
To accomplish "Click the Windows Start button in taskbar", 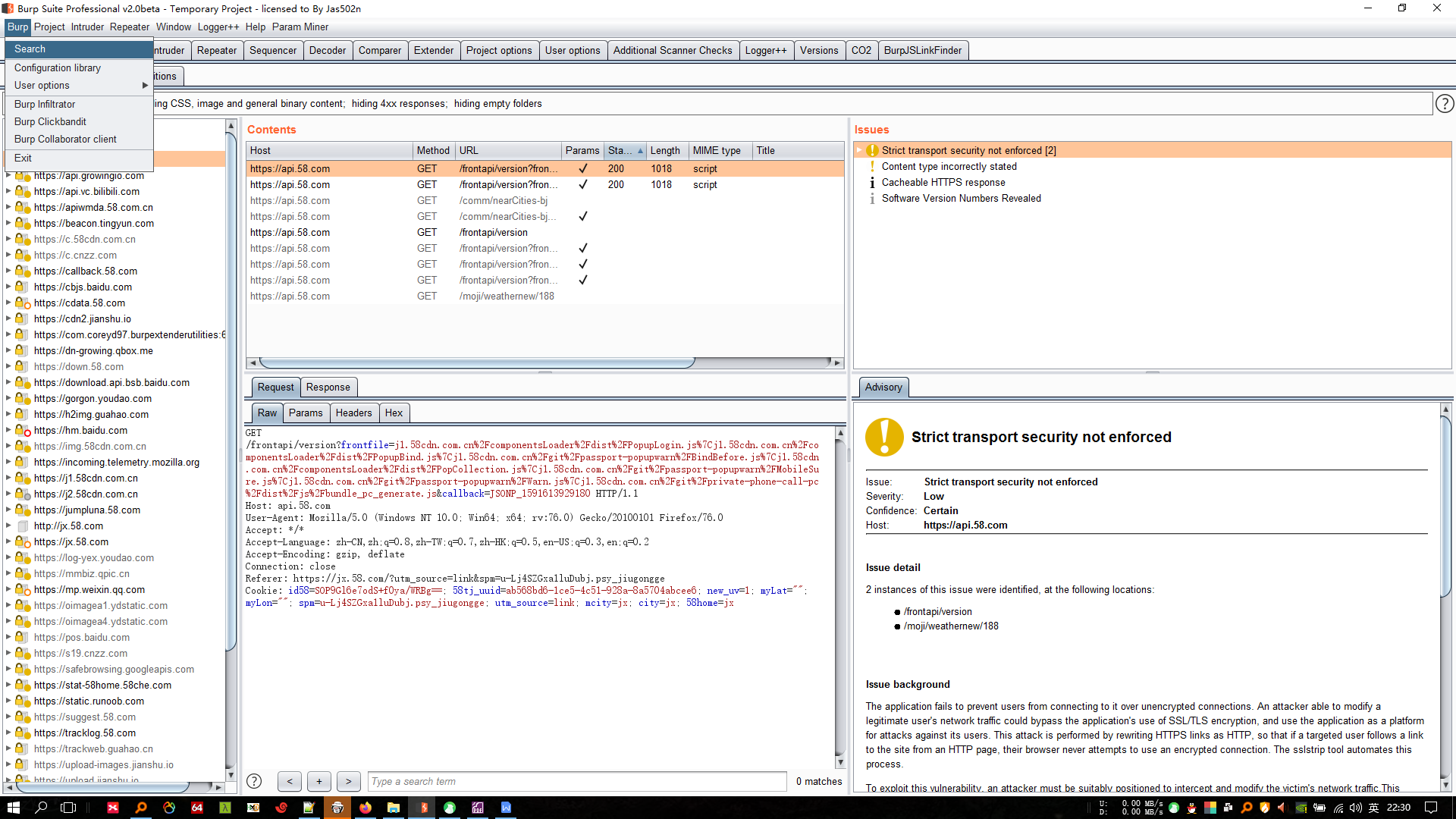I will tap(13, 808).
